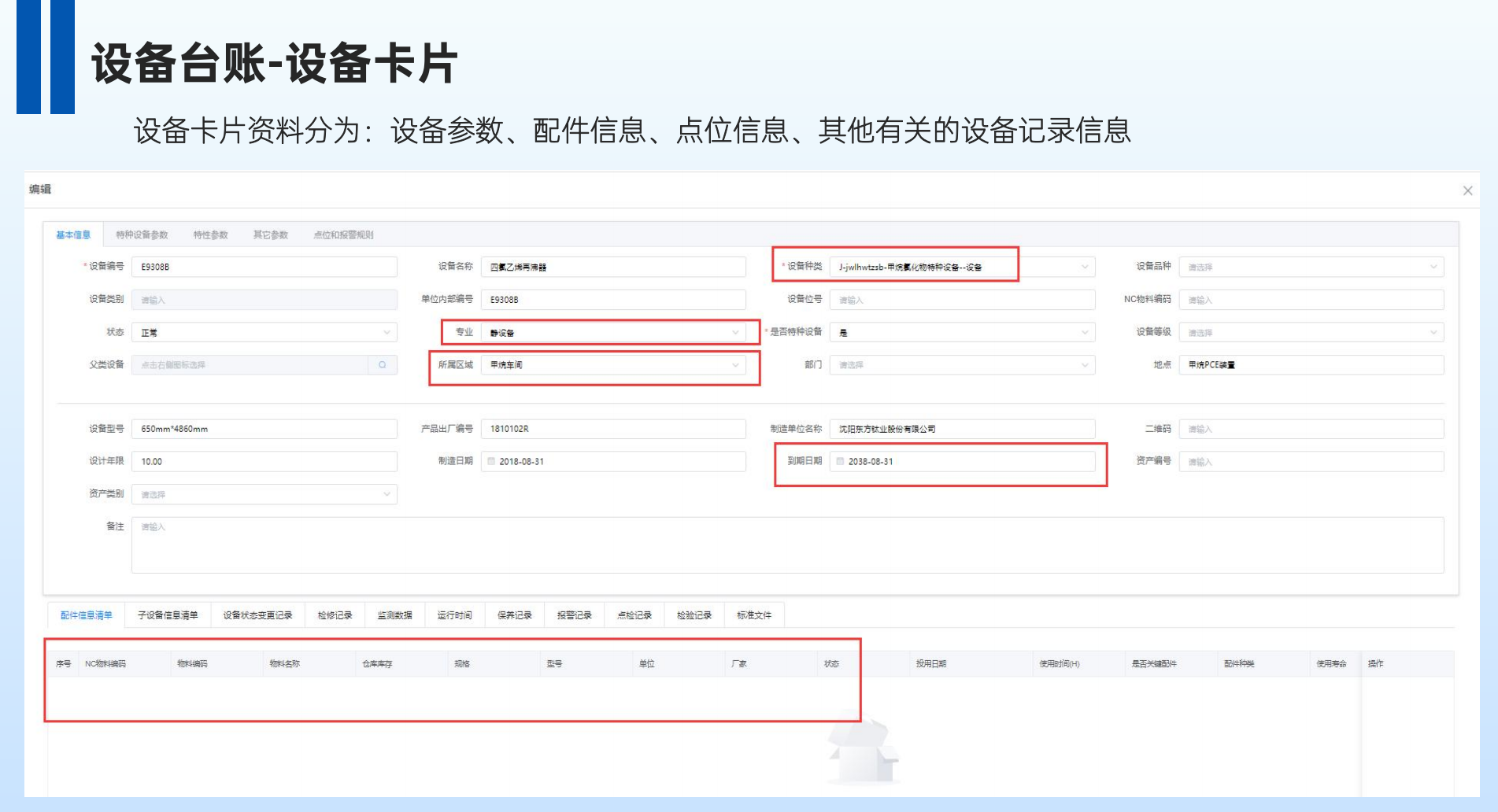Click the 备注 text area
Image resolution: width=1498 pixels, height=812 pixels.
click(x=787, y=544)
